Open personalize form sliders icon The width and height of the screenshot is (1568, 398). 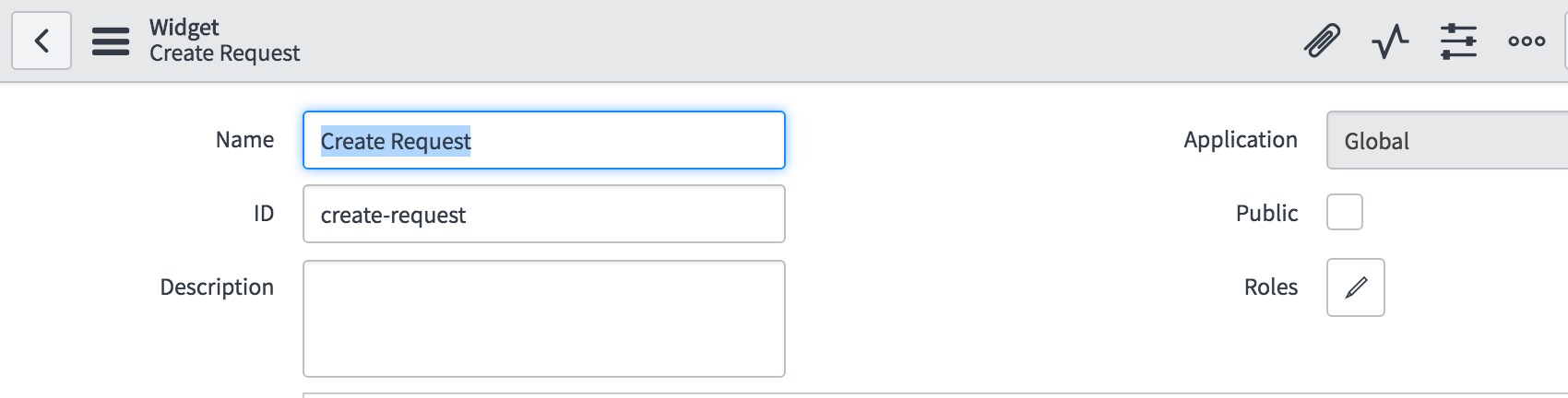point(1458,41)
